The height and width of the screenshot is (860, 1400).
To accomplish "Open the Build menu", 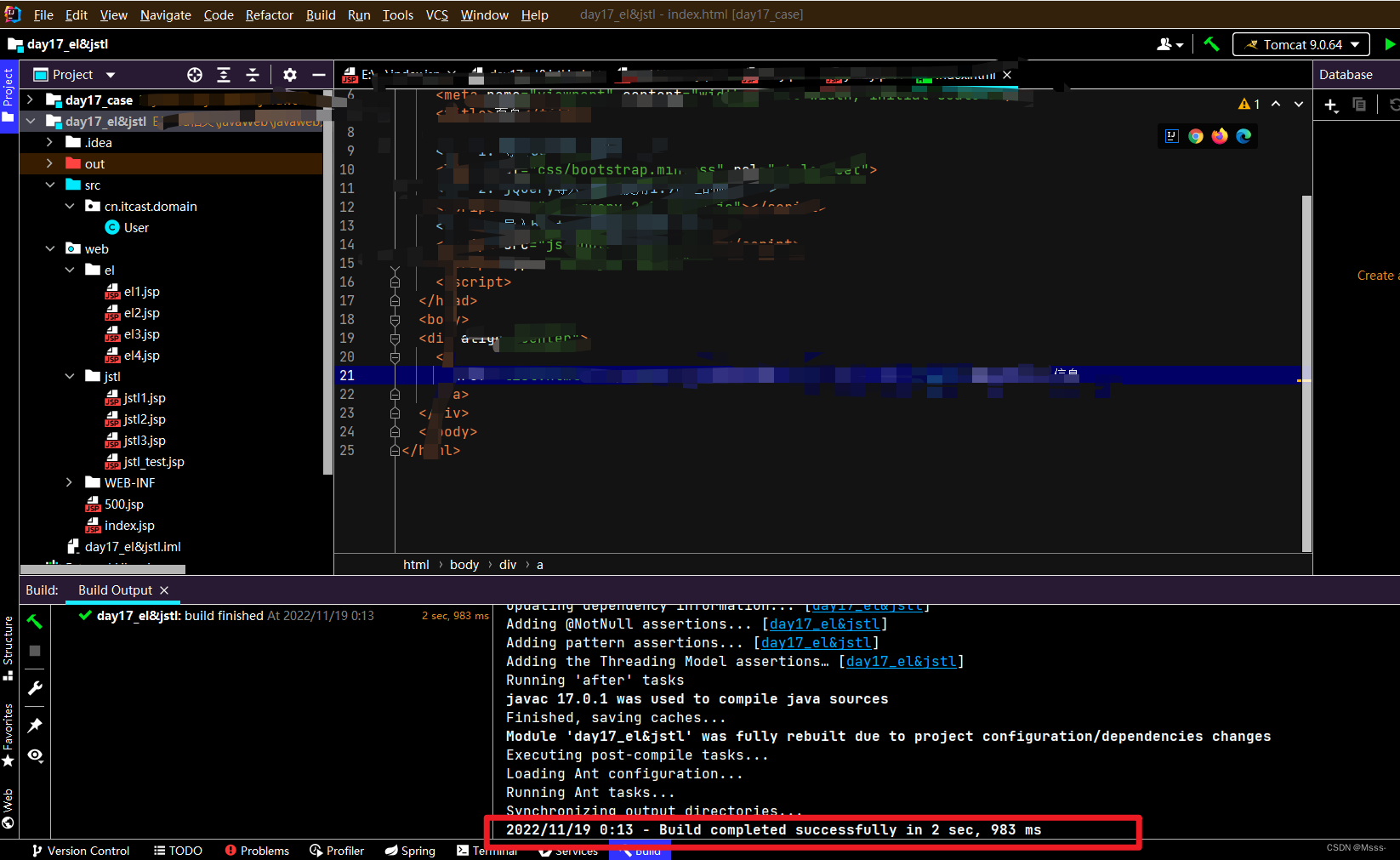I will pyautogui.click(x=321, y=14).
